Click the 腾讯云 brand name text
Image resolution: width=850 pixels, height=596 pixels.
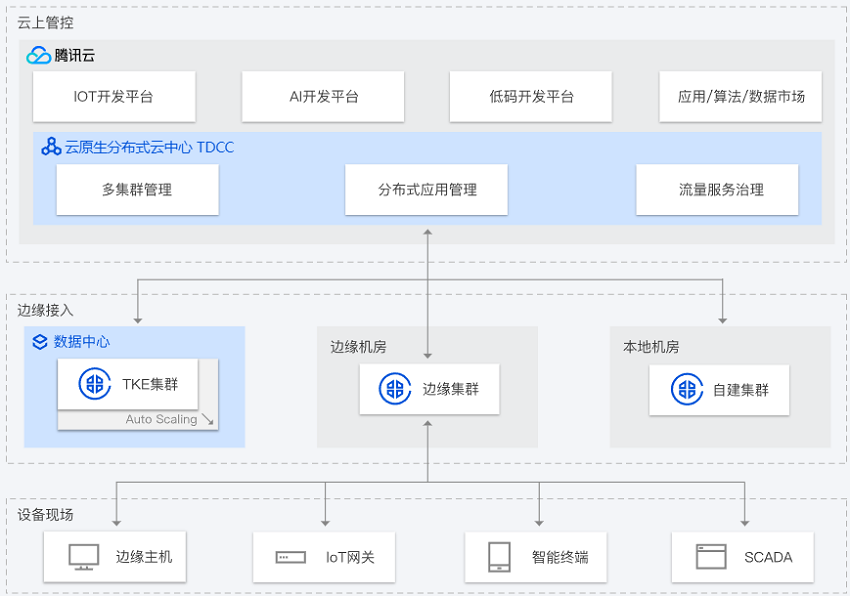[75, 55]
